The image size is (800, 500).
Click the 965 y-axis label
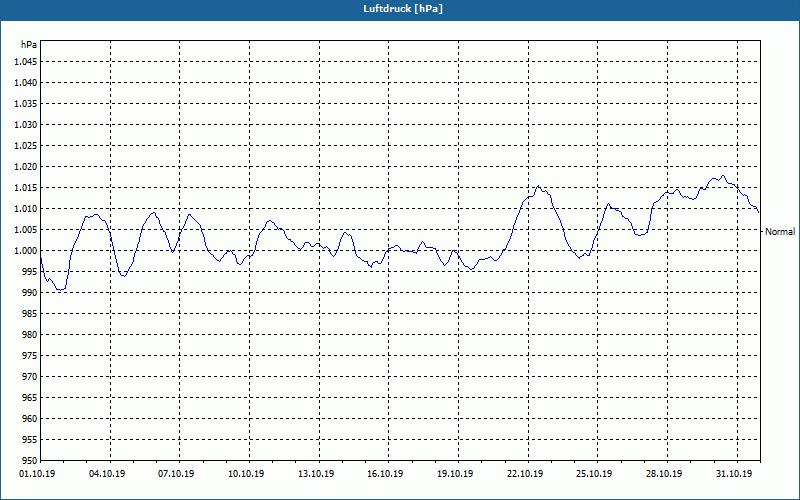coord(30,398)
